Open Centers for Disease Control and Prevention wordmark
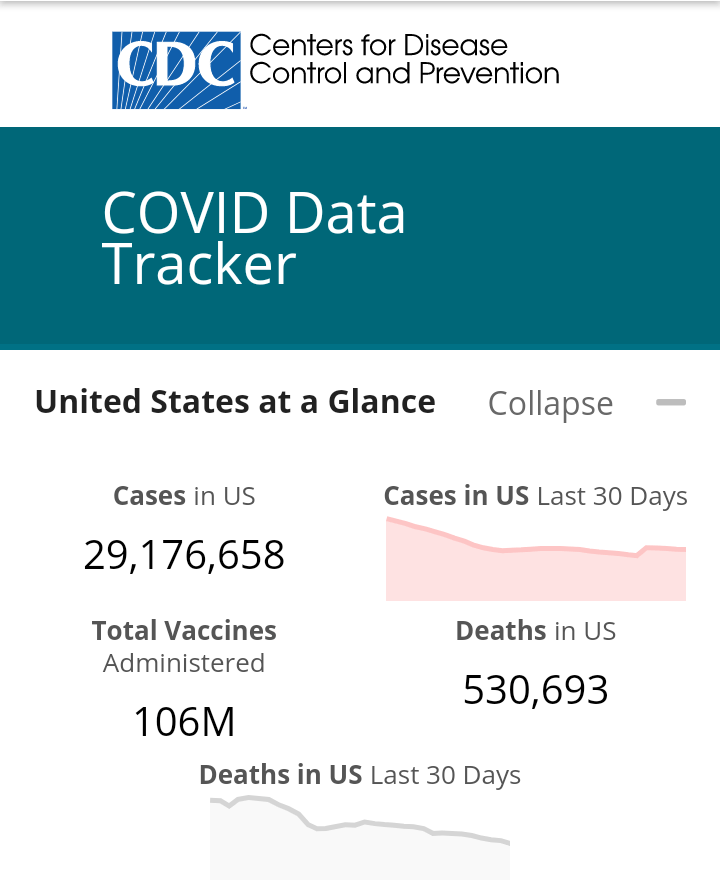Image resolution: width=720 pixels, height=880 pixels. pyautogui.click(x=403, y=60)
